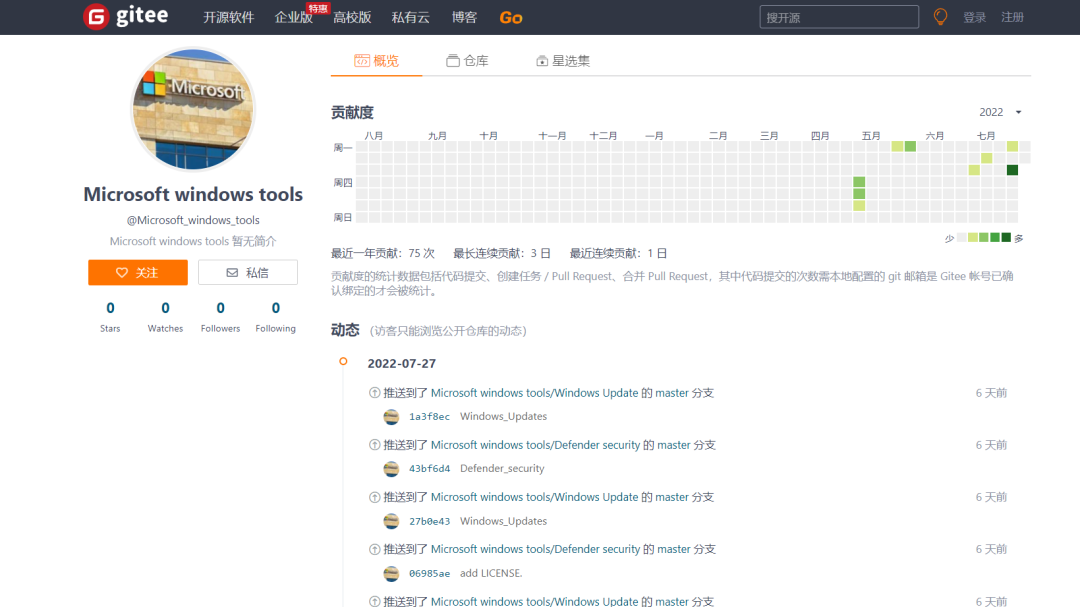
Task: Click the push icon beside commit 1a3f8ec entry
Action: tap(375, 393)
